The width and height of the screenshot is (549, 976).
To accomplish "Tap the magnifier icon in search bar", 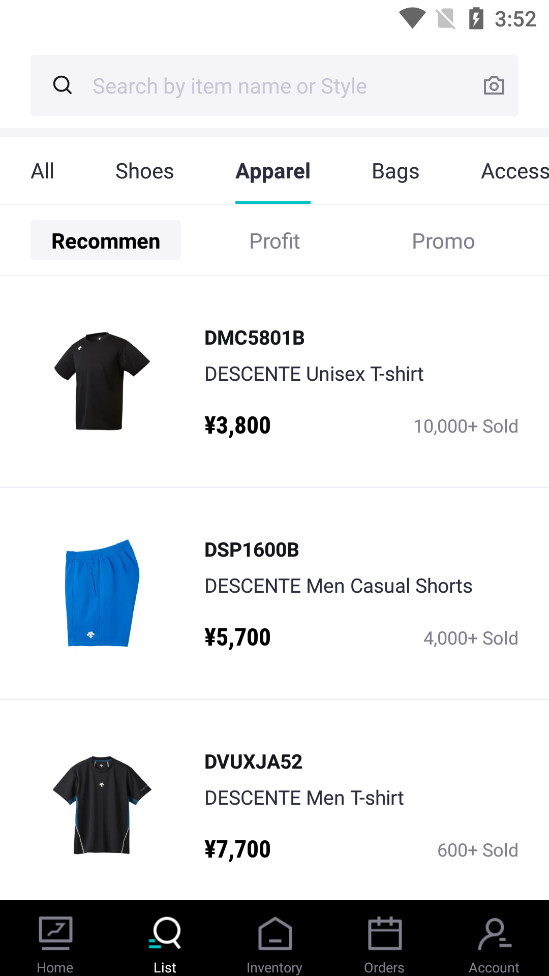I will 62,85.
